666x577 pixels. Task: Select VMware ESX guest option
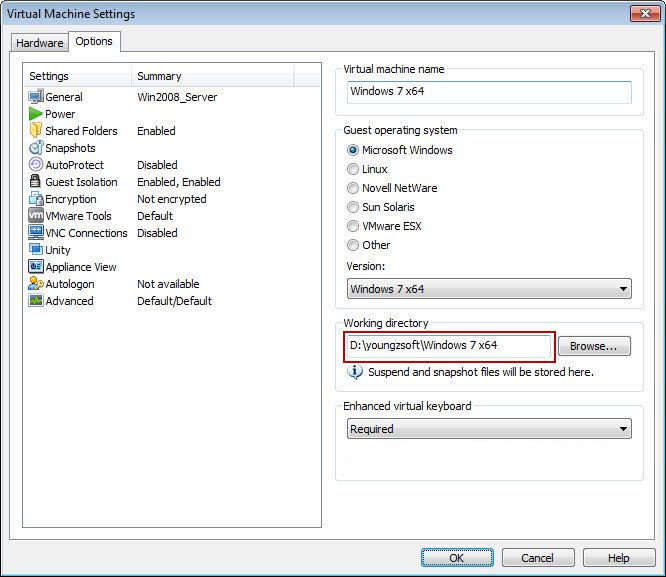(353, 226)
